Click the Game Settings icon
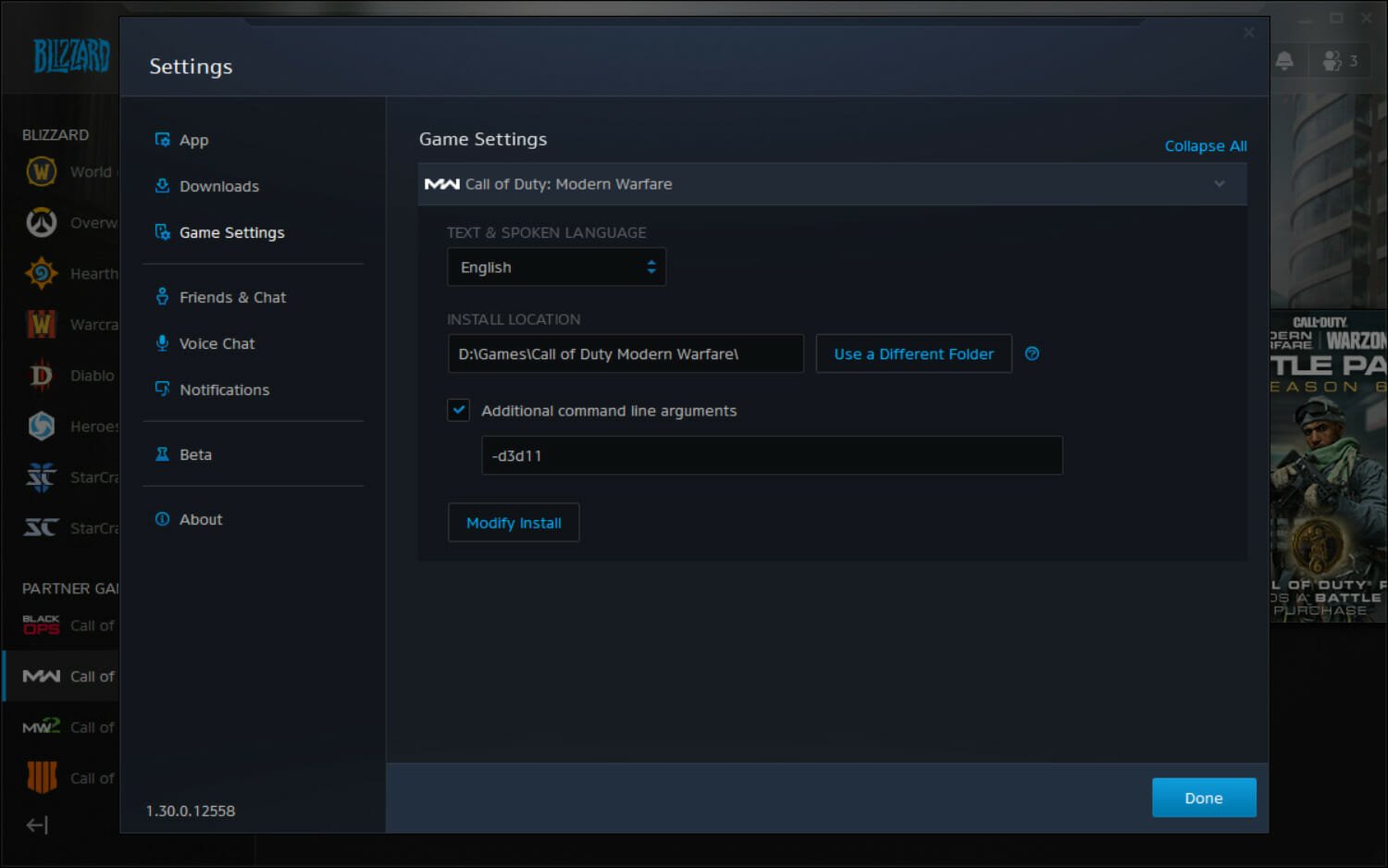The width and height of the screenshot is (1388, 868). click(x=162, y=231)
